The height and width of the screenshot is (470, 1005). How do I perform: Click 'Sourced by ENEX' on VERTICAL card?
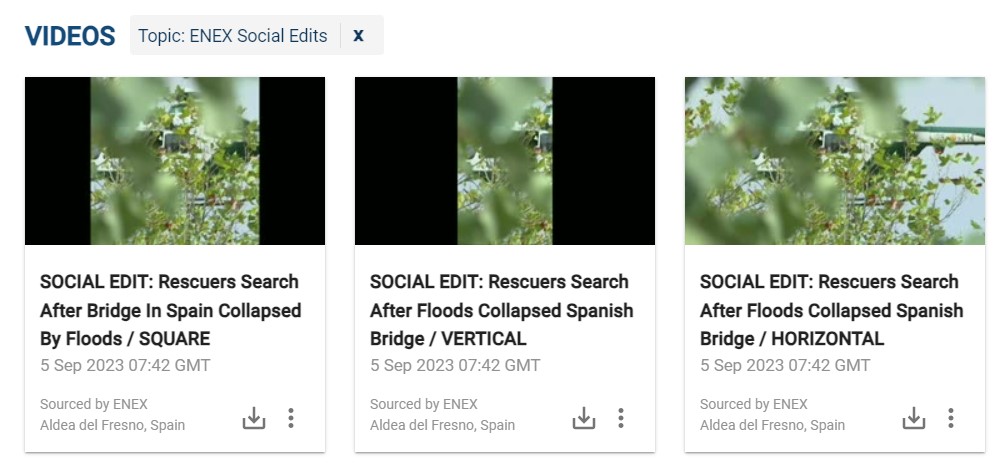pos(424,405)
